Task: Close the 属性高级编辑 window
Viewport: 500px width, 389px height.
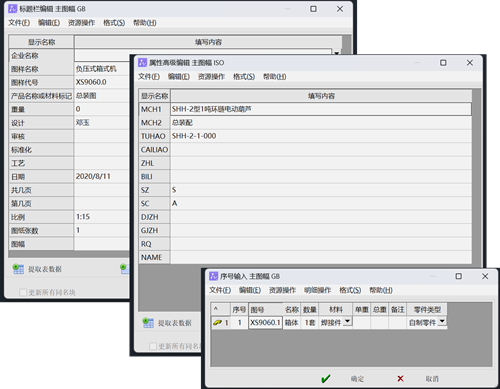Action: [x=470, y=62]
